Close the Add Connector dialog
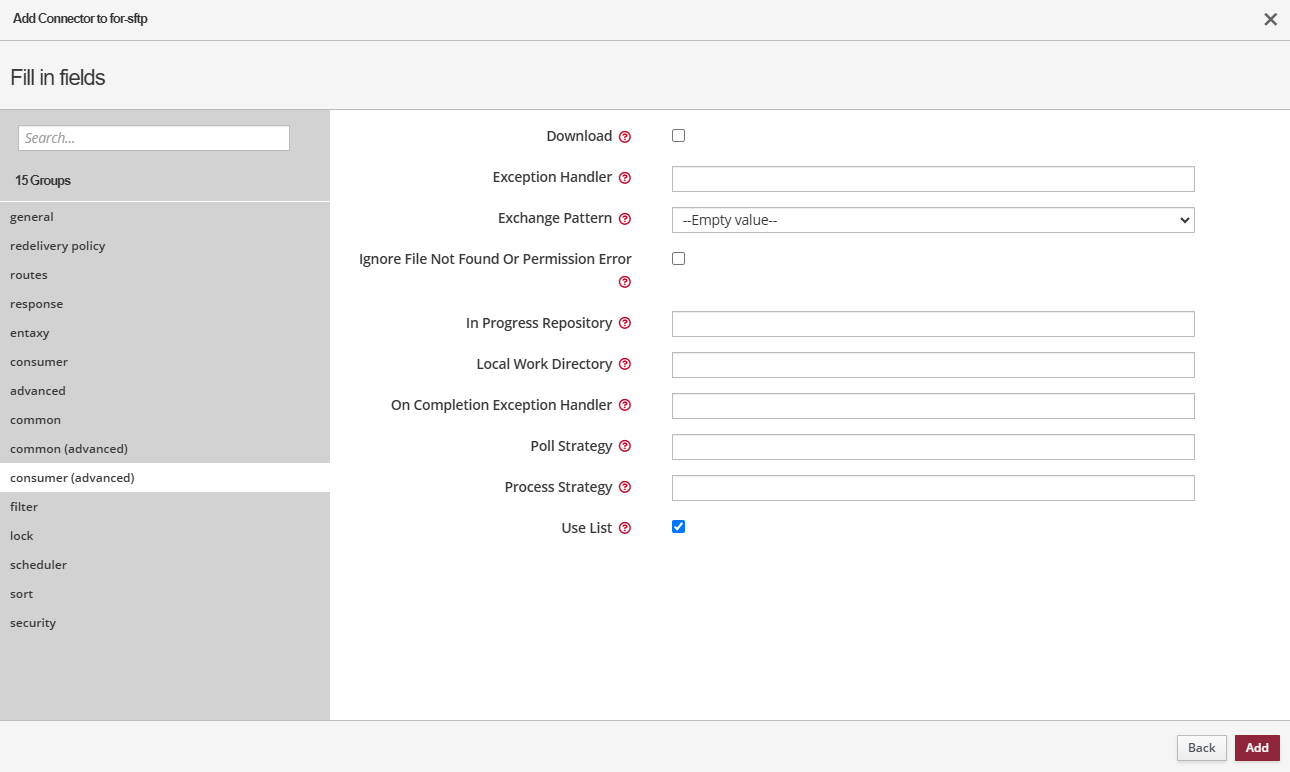1290x772 pixels. pos(1270,19)
